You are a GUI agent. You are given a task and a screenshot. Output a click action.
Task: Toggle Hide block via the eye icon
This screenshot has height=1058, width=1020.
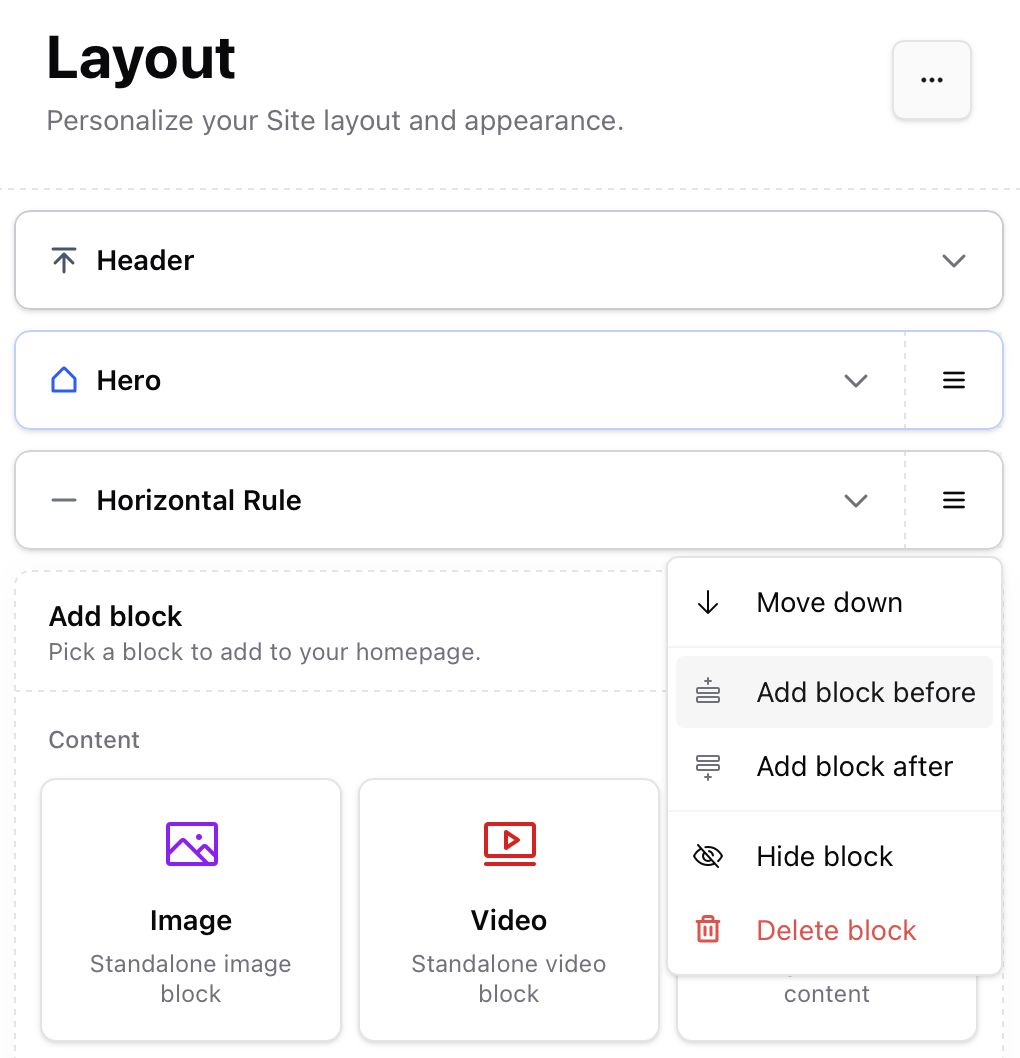point(708,856)
